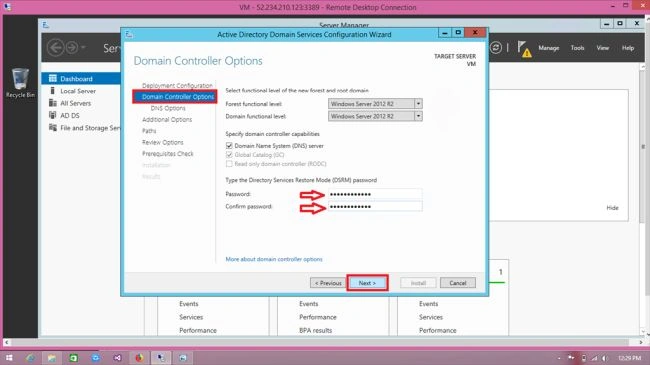Click the Remote Desktop taskbar icon
650x365 pixels.
pyautogui.click(x=161, y=358)
